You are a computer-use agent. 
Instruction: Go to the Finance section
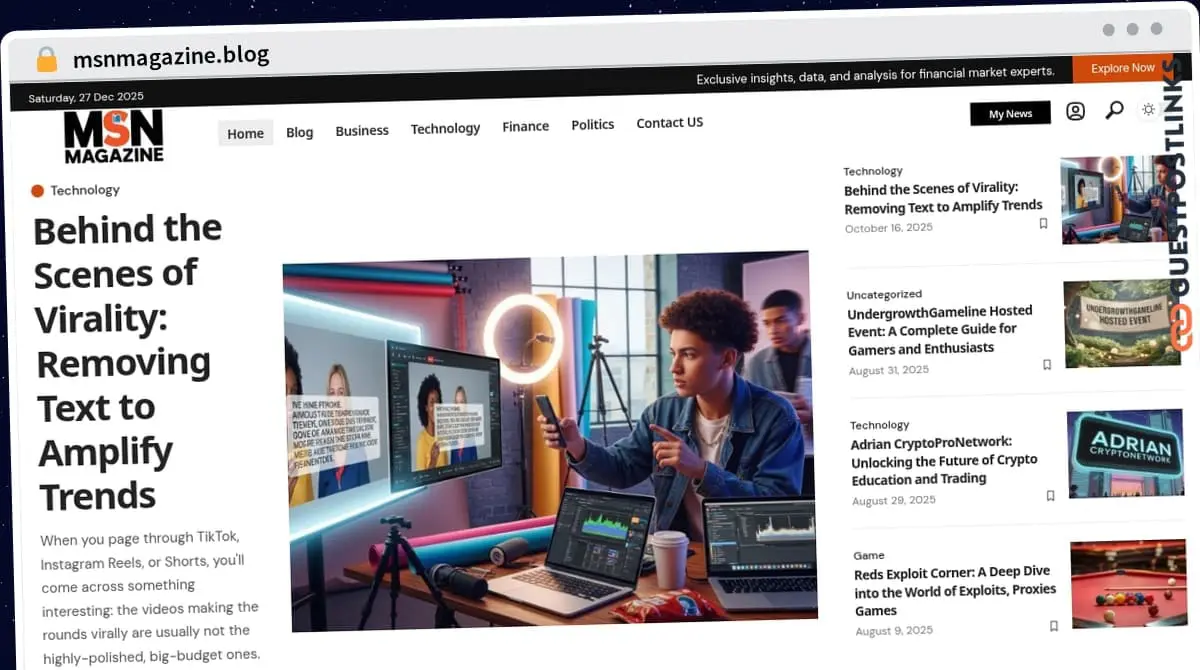click(x=525, y=126)
